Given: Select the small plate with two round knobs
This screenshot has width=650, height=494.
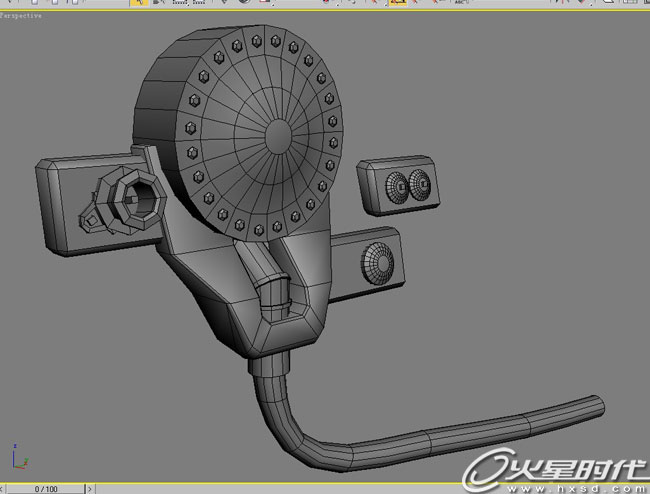Looking at the screenshot, I should coord(398,185).
